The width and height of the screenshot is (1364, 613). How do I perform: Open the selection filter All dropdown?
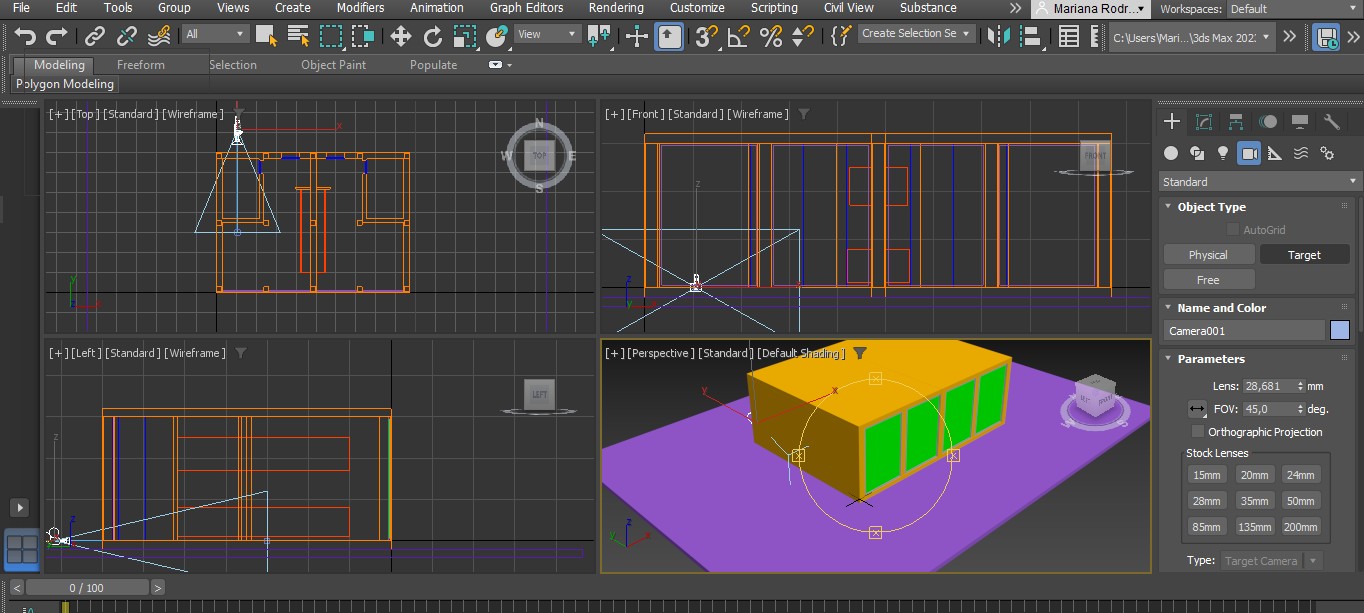point(215,34)
